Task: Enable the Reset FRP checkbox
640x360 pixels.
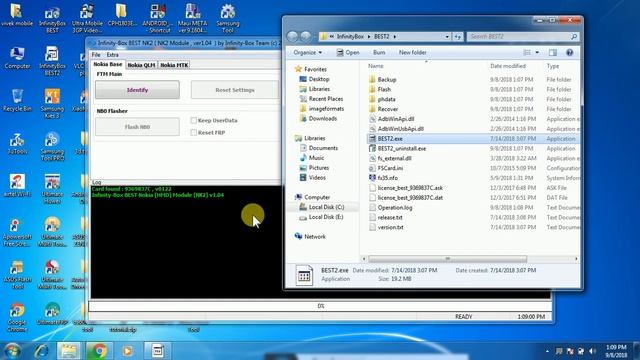Action: (194, 133)
